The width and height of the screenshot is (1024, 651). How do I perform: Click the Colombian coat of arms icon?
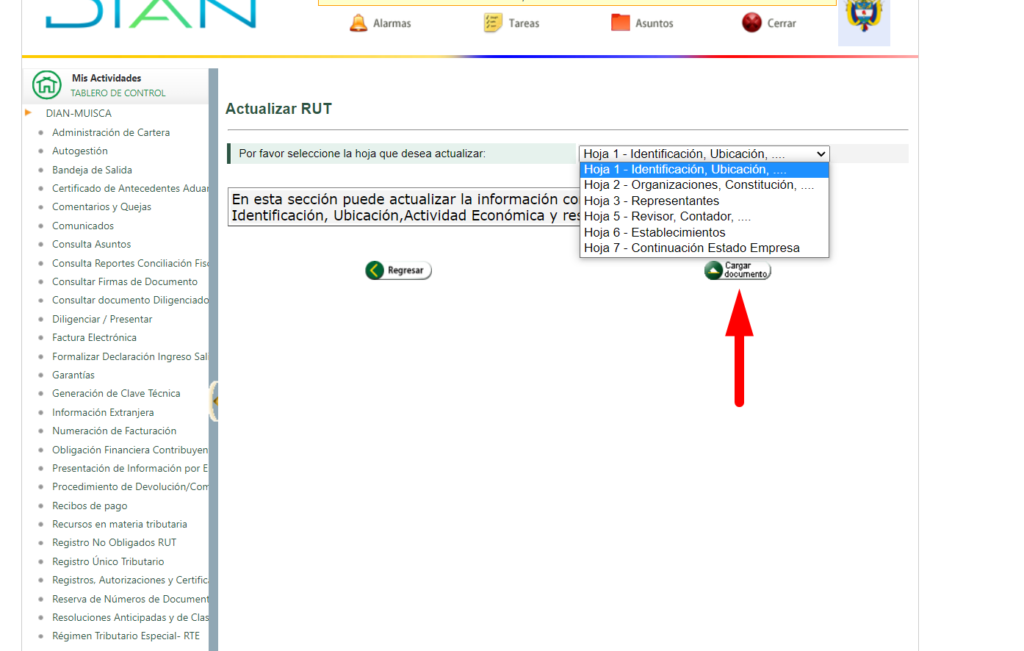click(x=863, y=18)
